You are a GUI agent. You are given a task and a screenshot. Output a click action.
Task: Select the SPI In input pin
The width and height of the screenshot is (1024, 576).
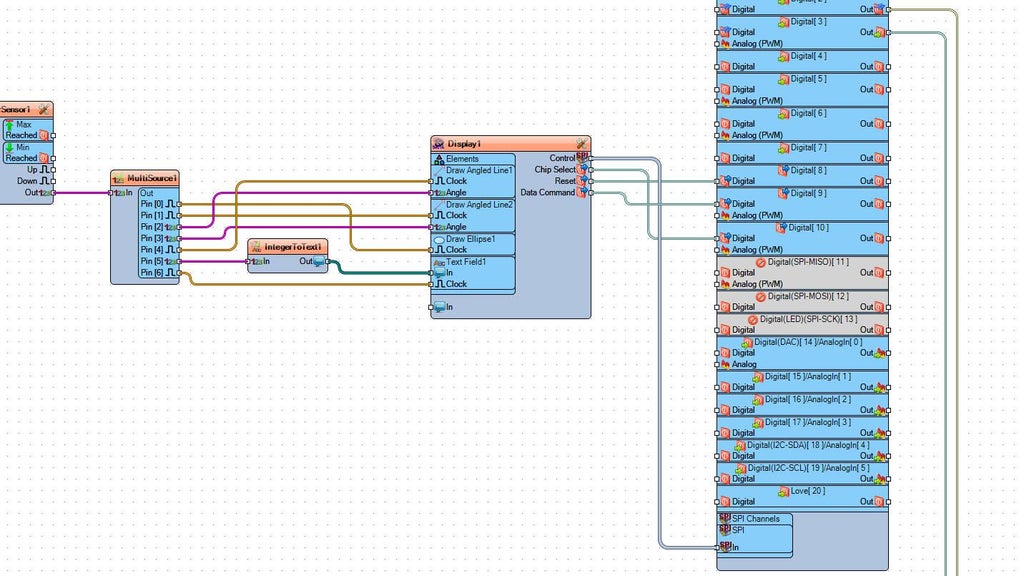coord(717,547)
